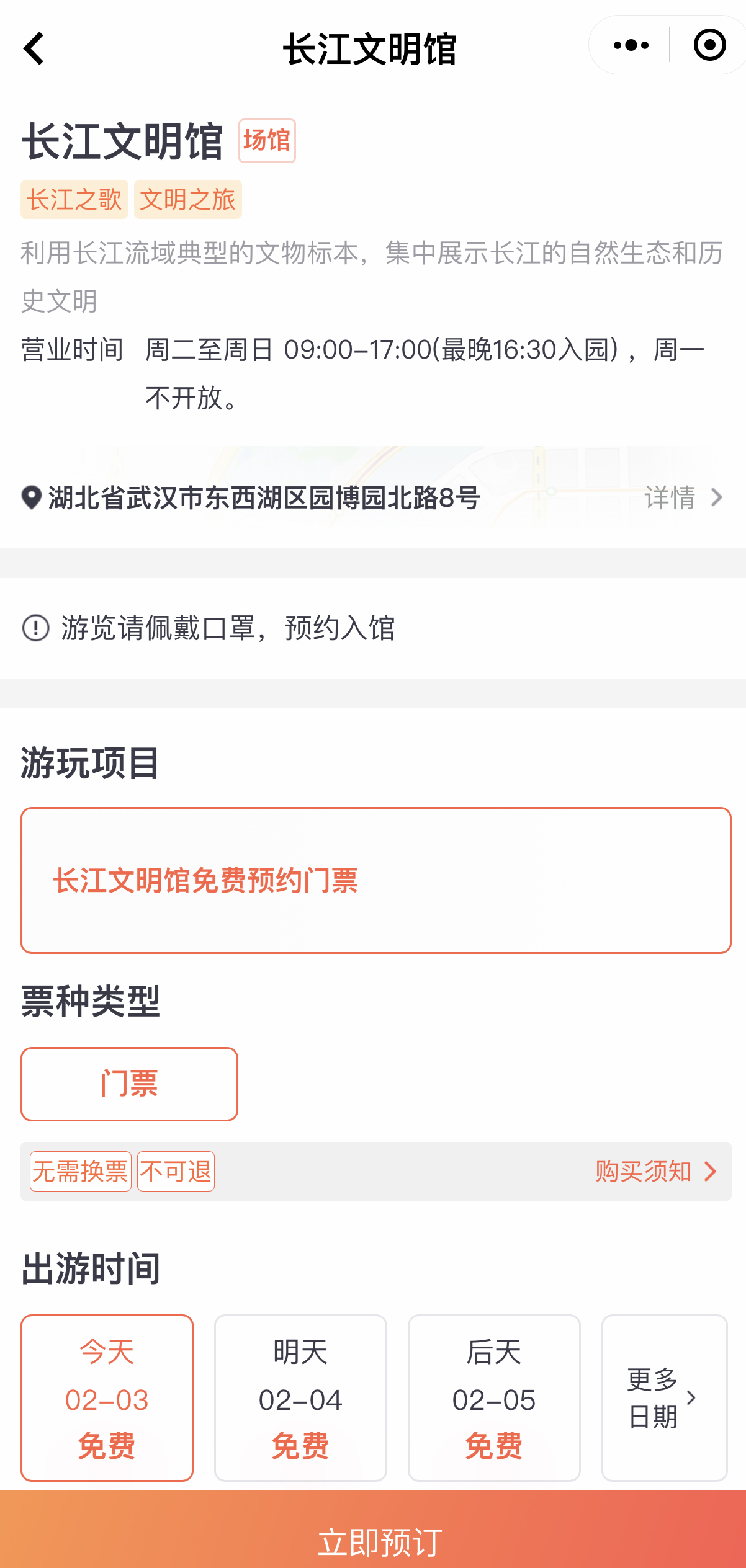Open 购买须知 purchase notes link
746x1568 pixels.
(x=643, y=1172)
